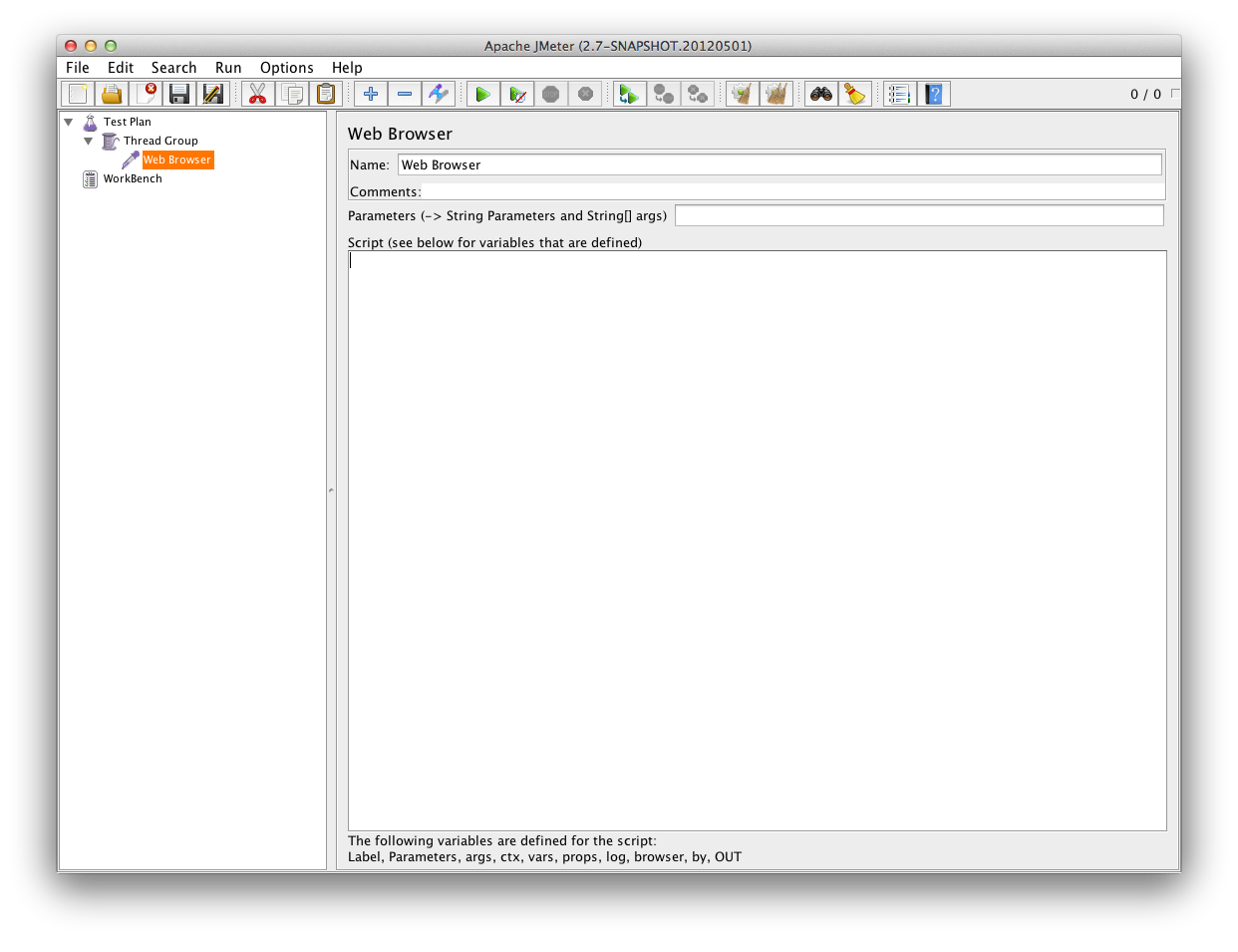Paste an element using the clipboard icon
The image size is (1238, 952).
click(325, 93)
